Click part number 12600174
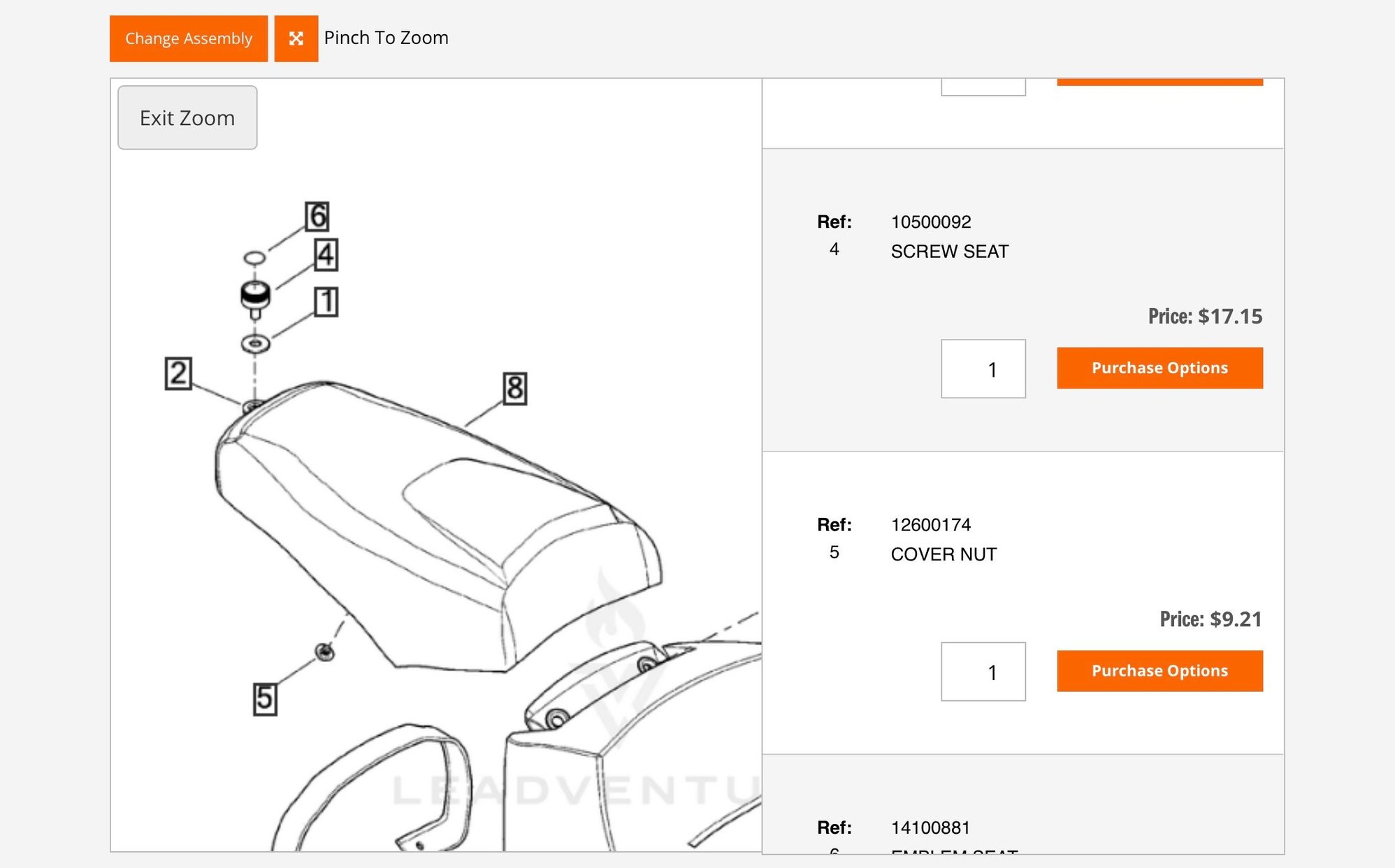Viewport: 1395px width, 868px height. coord(930,525)
